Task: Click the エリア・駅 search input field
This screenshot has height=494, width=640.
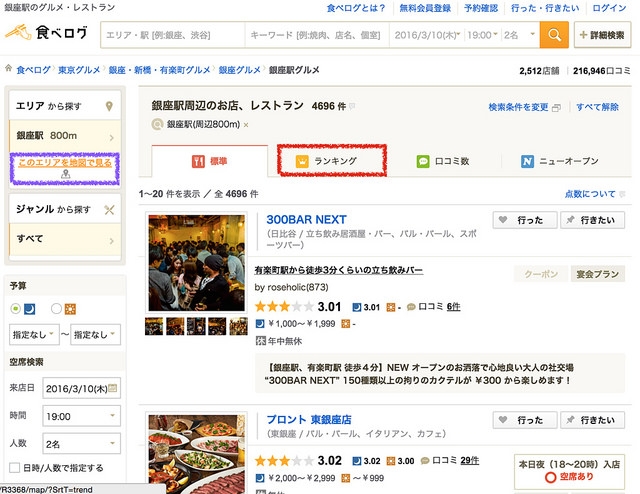Action: point(173,35)
